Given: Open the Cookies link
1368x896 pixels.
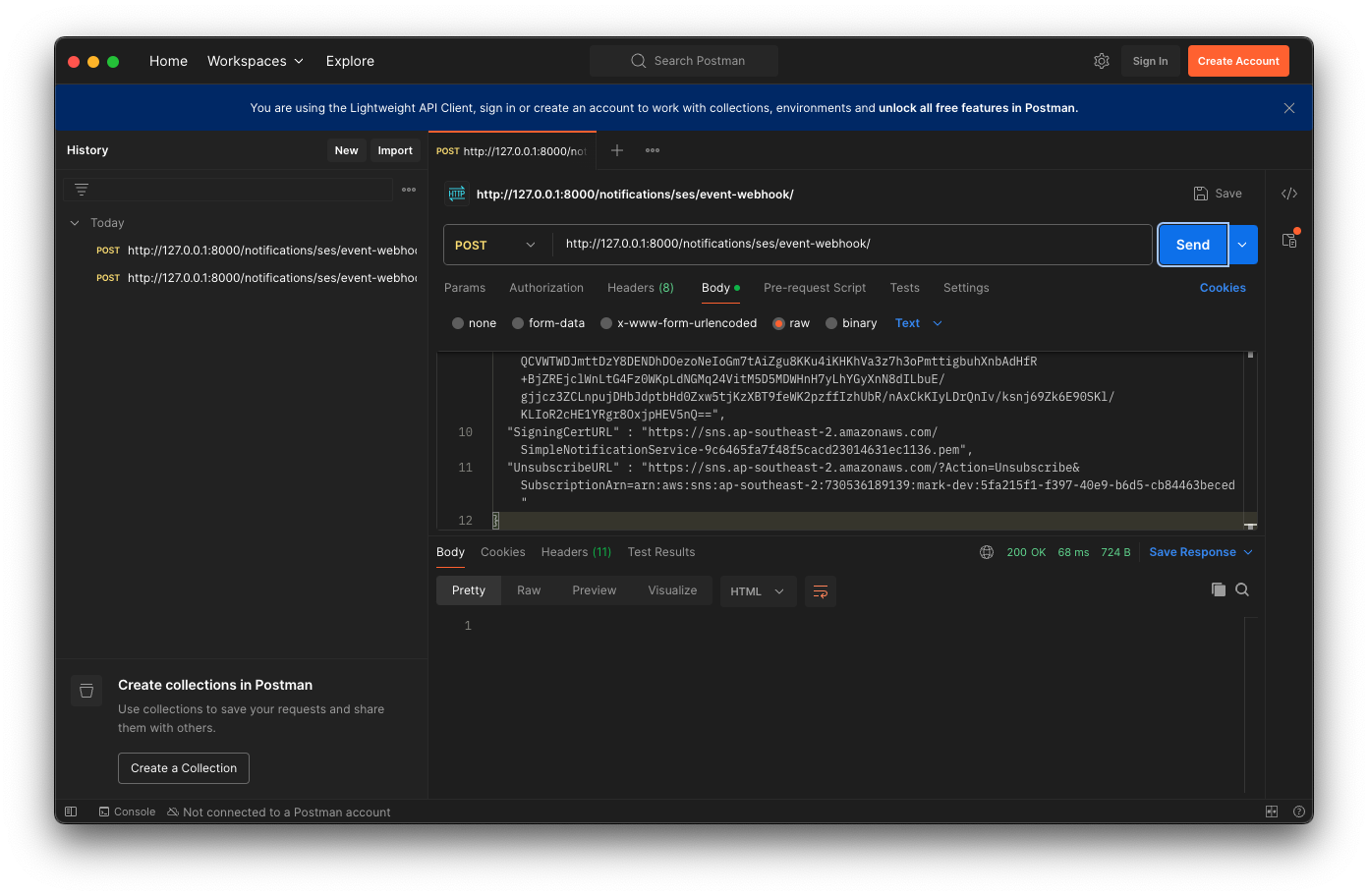Looking at the screenshot, I should (1223, 288).
